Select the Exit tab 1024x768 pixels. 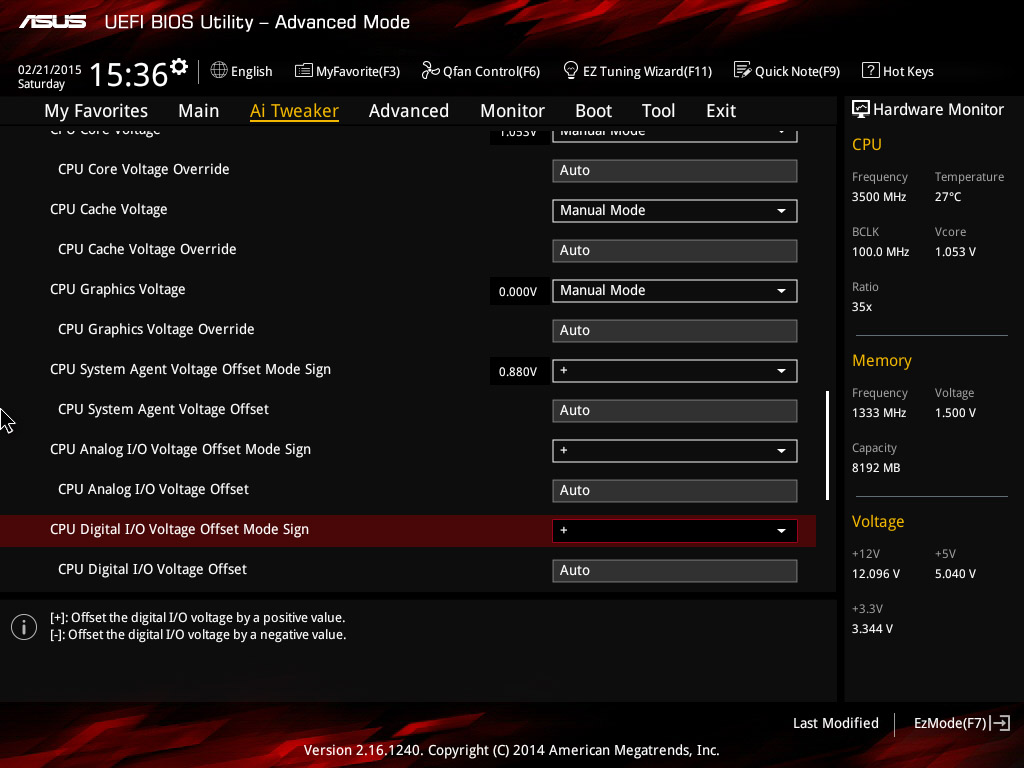[x=721, y=111]
